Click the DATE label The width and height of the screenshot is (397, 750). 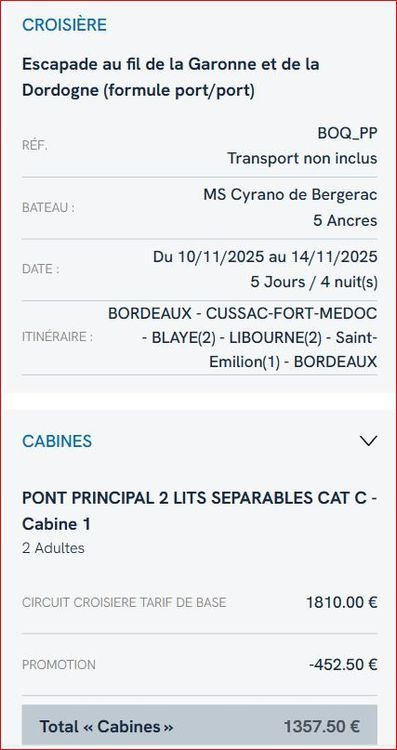pos(41,269)
